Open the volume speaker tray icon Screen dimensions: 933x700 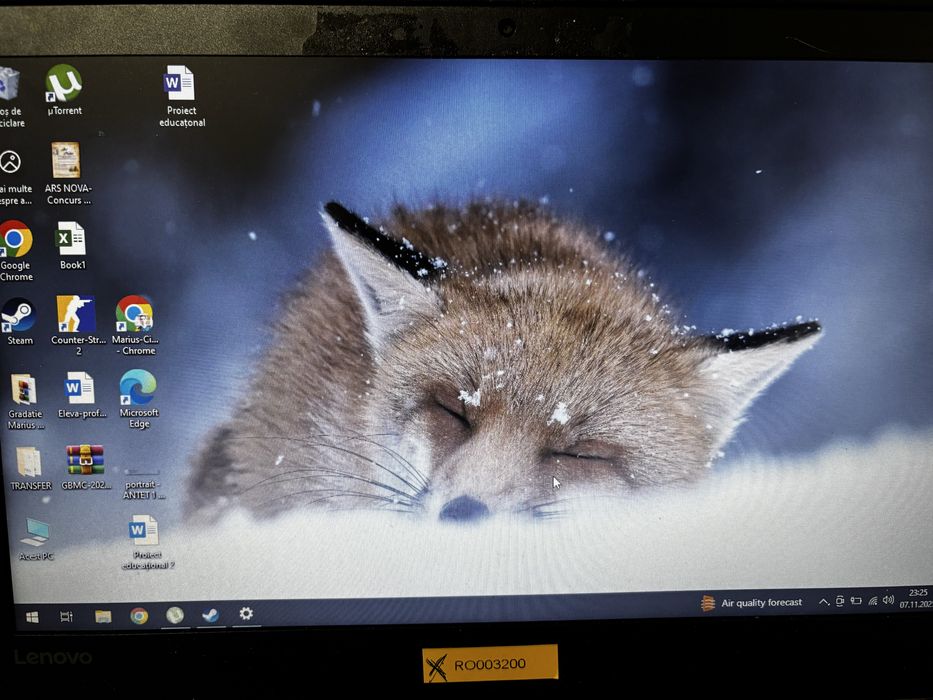click(888, 599)
